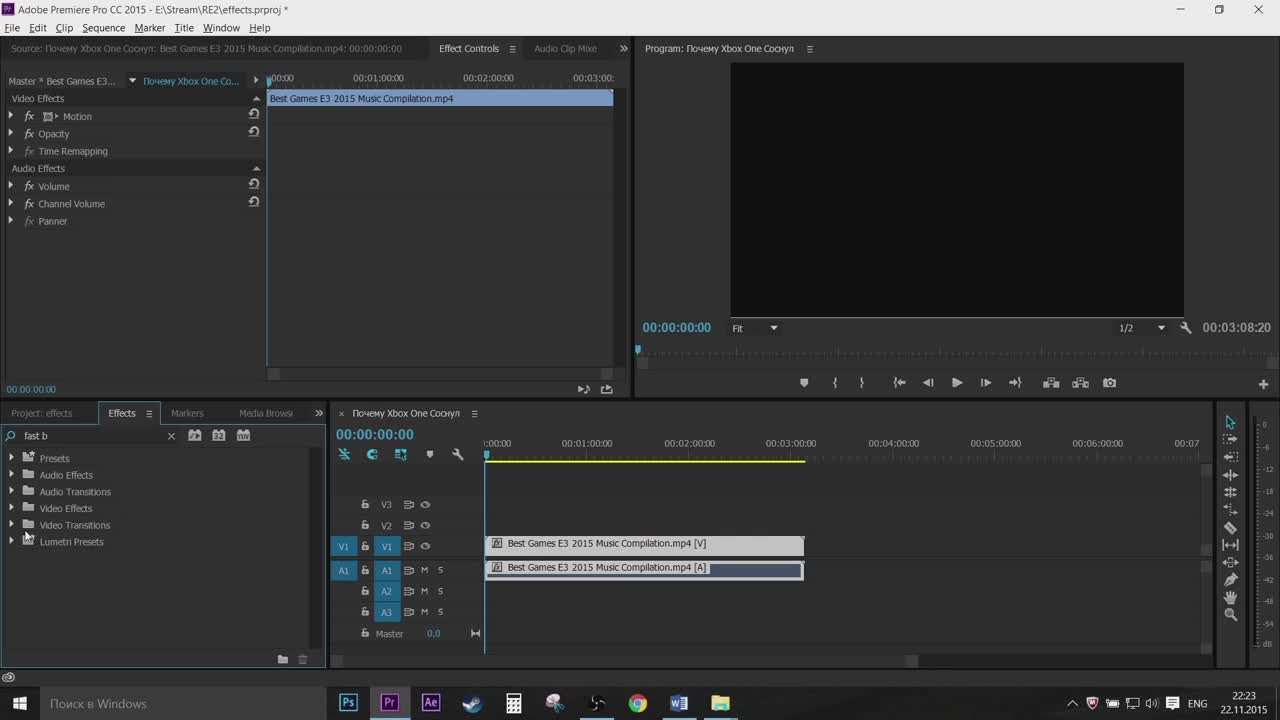Step back one frame
The width and height of the screenshot is (1280, 720).
pos(928,383)
